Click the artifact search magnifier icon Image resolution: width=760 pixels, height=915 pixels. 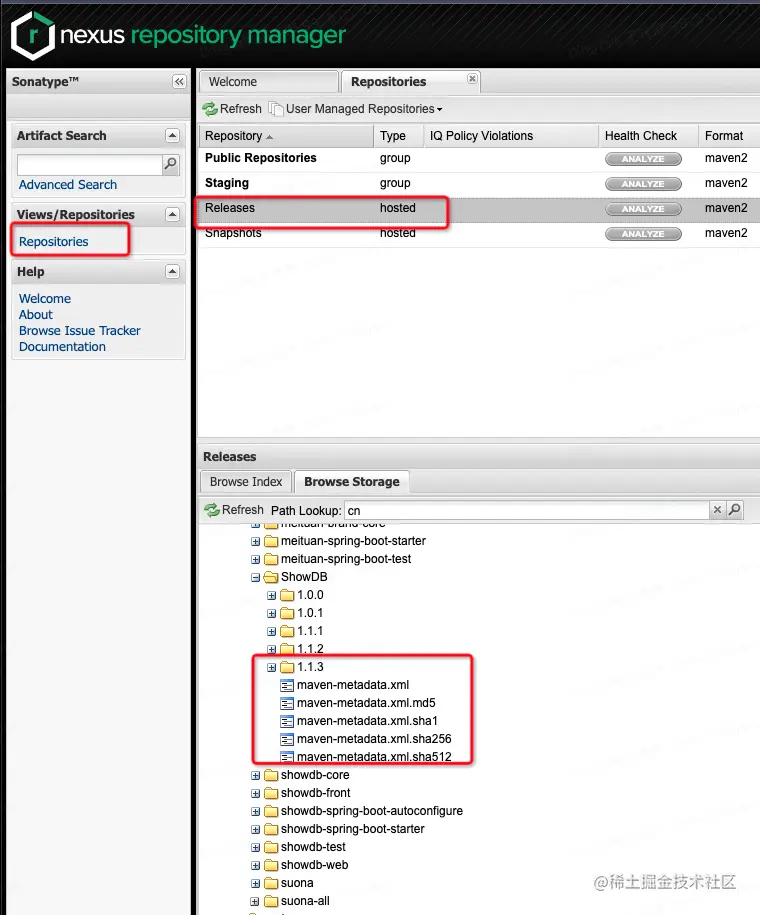(170, 165)
